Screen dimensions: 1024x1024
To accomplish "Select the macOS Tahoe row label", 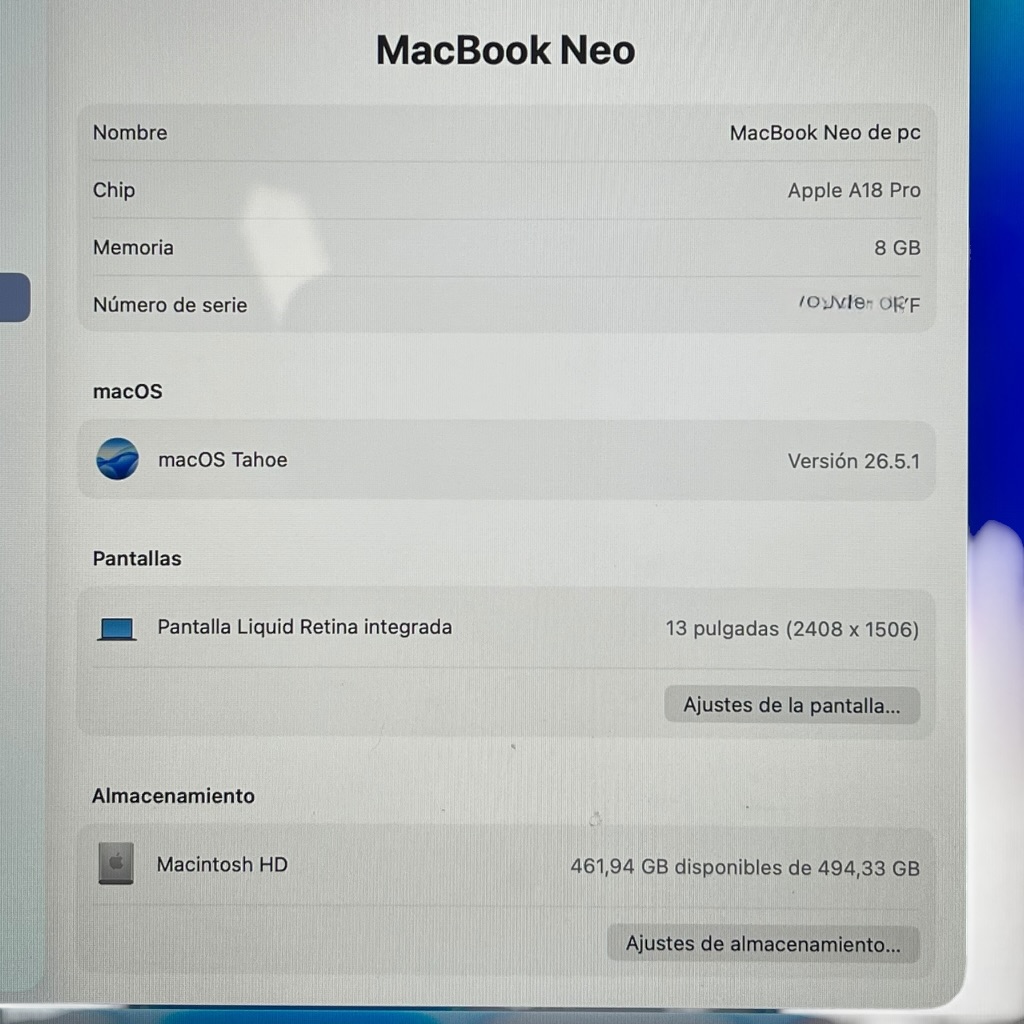I will [223, 460].
